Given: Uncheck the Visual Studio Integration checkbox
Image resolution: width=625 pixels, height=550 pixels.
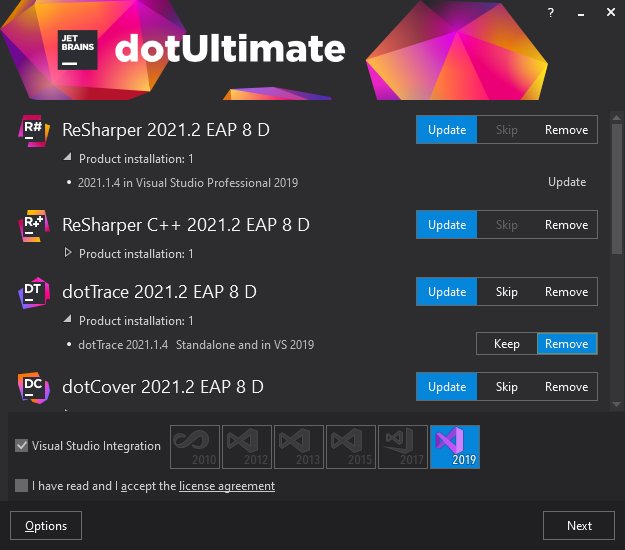Looking at the screenshot, I should click(22, 446).
